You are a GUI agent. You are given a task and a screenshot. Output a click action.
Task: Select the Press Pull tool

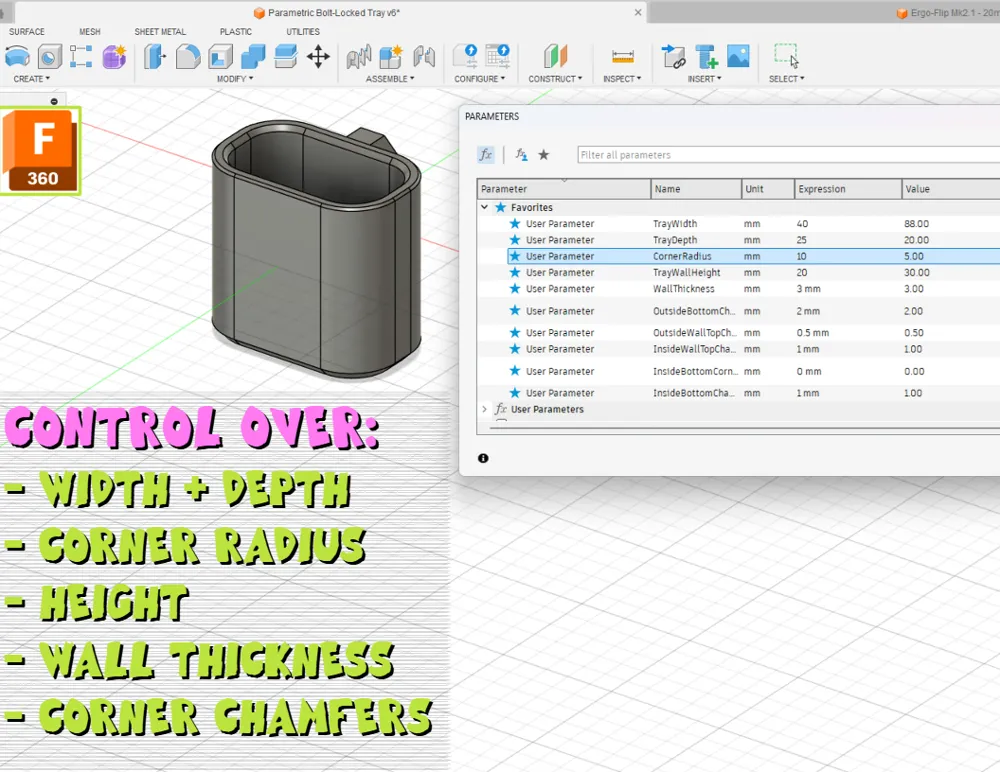coord(155,57)
